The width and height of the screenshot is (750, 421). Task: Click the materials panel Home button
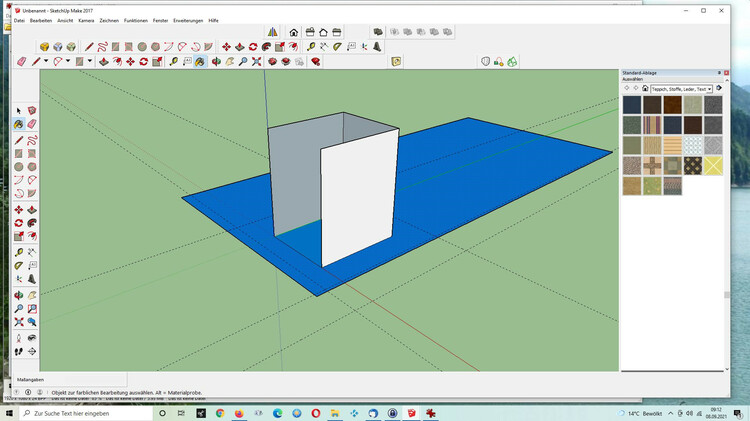644,89
